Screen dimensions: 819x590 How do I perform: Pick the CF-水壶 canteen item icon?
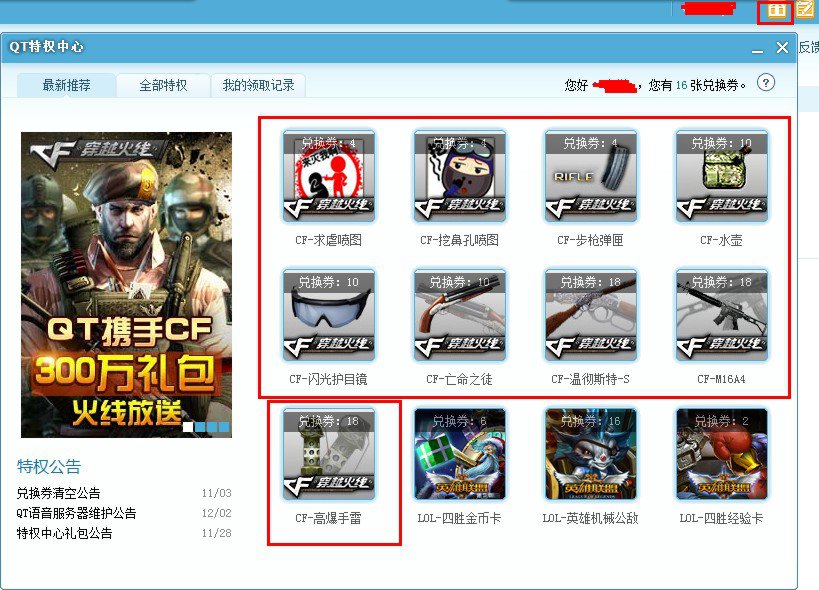point(721,176)
